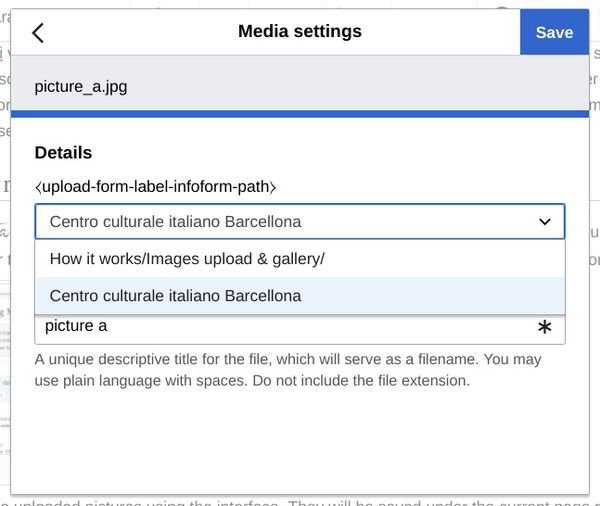This screenshot has width=600, height=506.
Task: Click the "Details" section heading
Action: click(63, 153)
